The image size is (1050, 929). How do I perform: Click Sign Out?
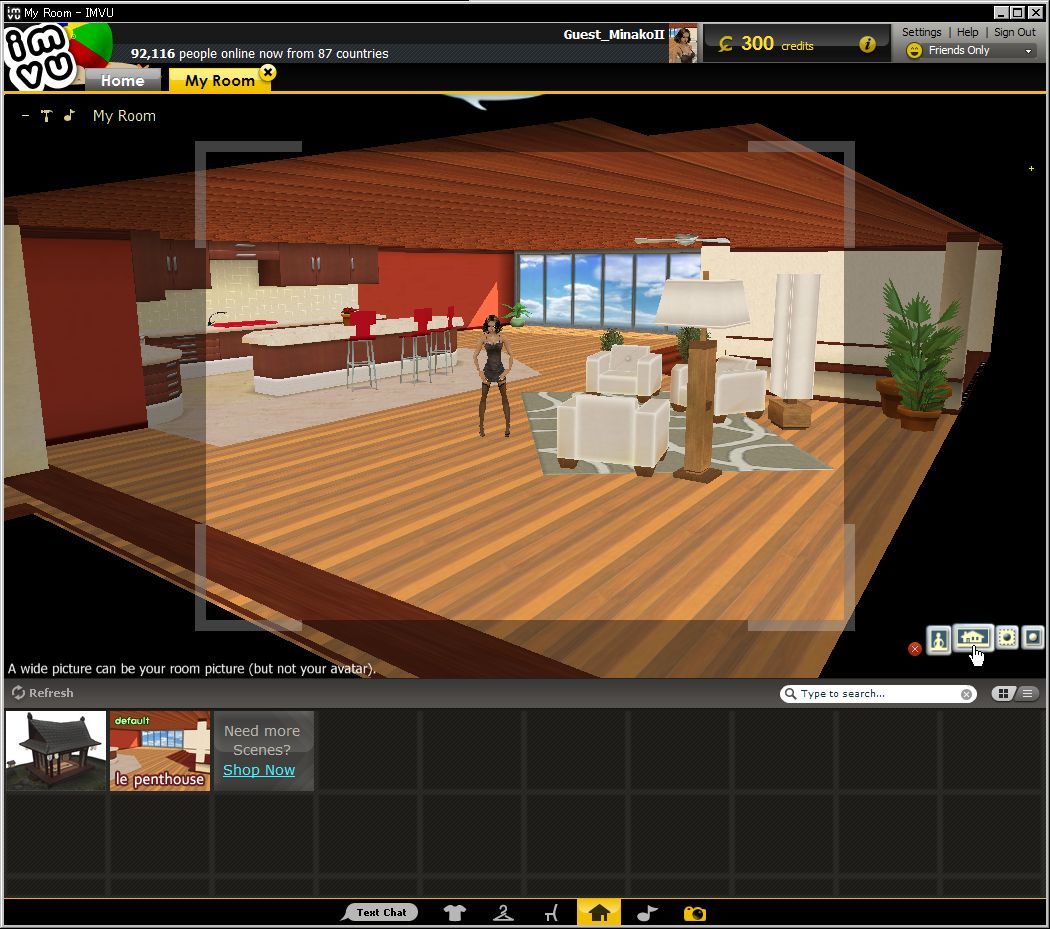coord(1015,32)
